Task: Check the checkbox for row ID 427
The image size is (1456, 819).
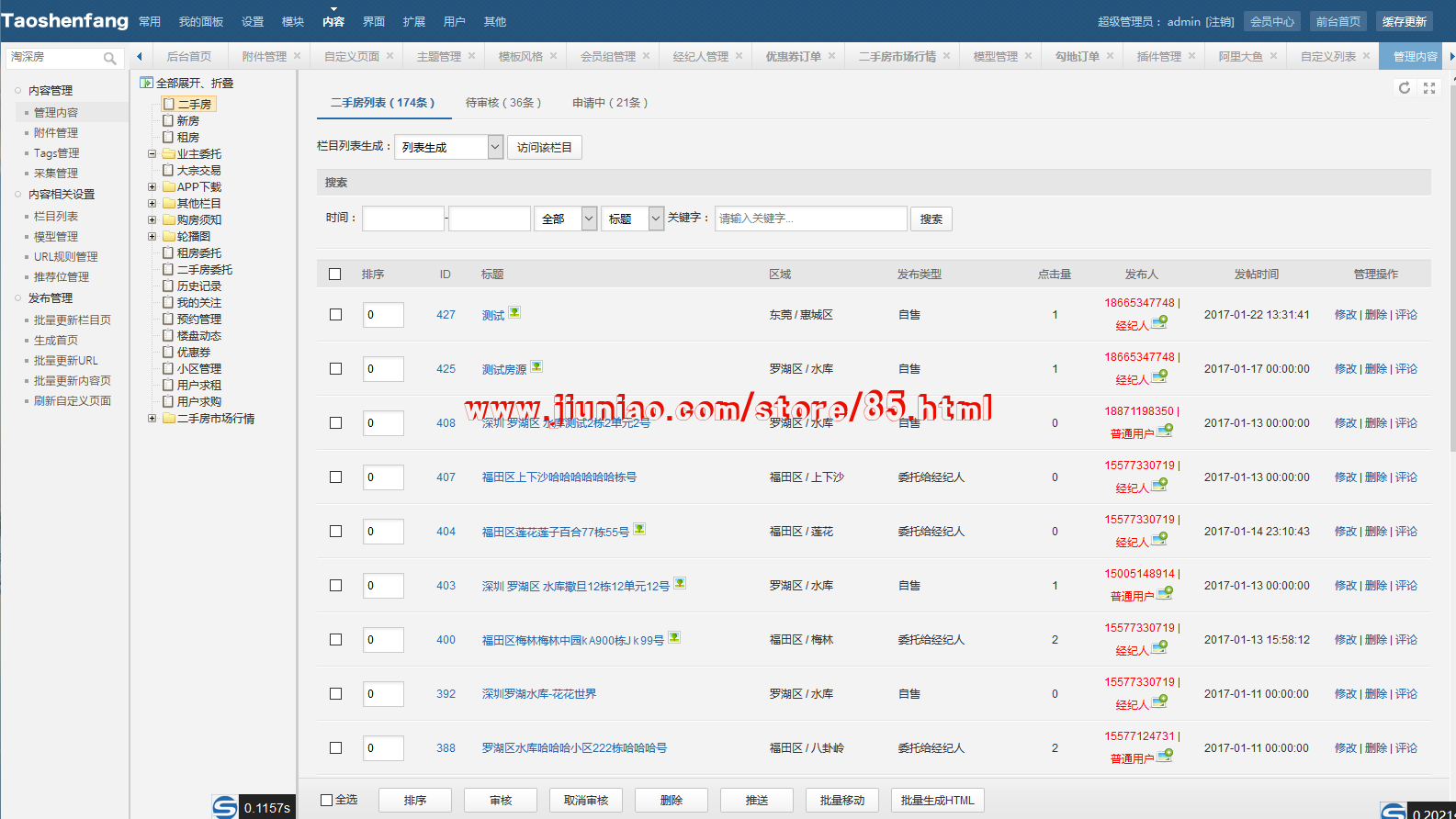Action: pos(335,315)
